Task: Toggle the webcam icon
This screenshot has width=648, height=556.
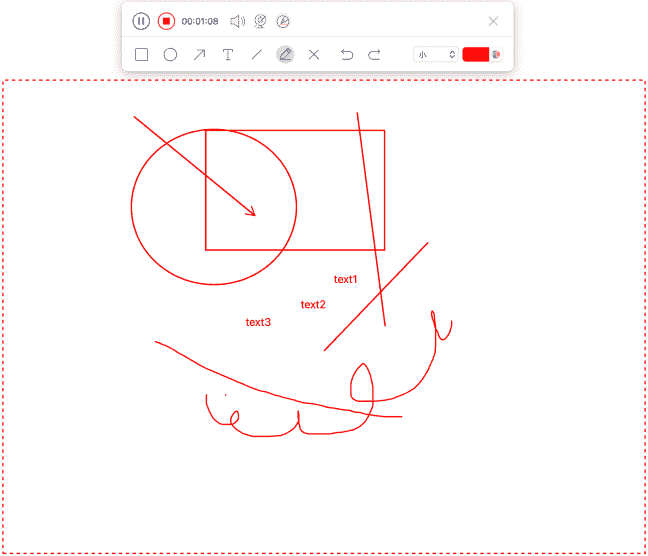Action: (x=260, y=21)
